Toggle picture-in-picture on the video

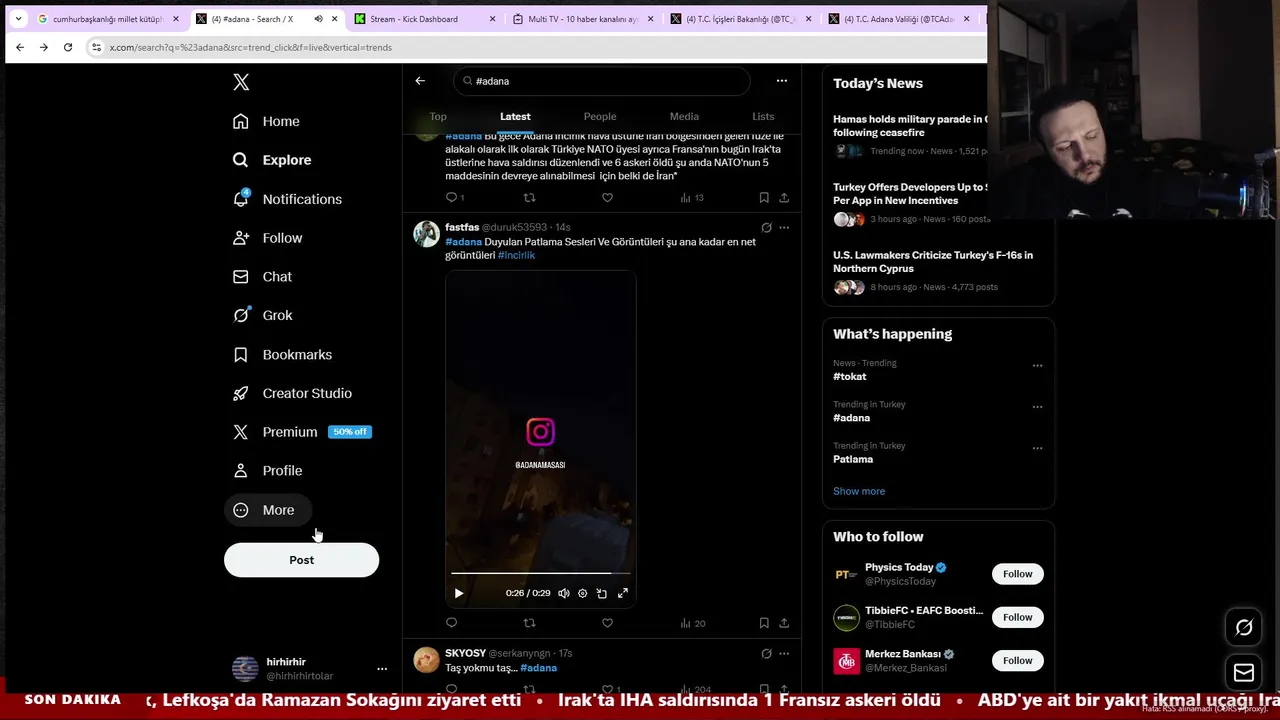point(602,593)
